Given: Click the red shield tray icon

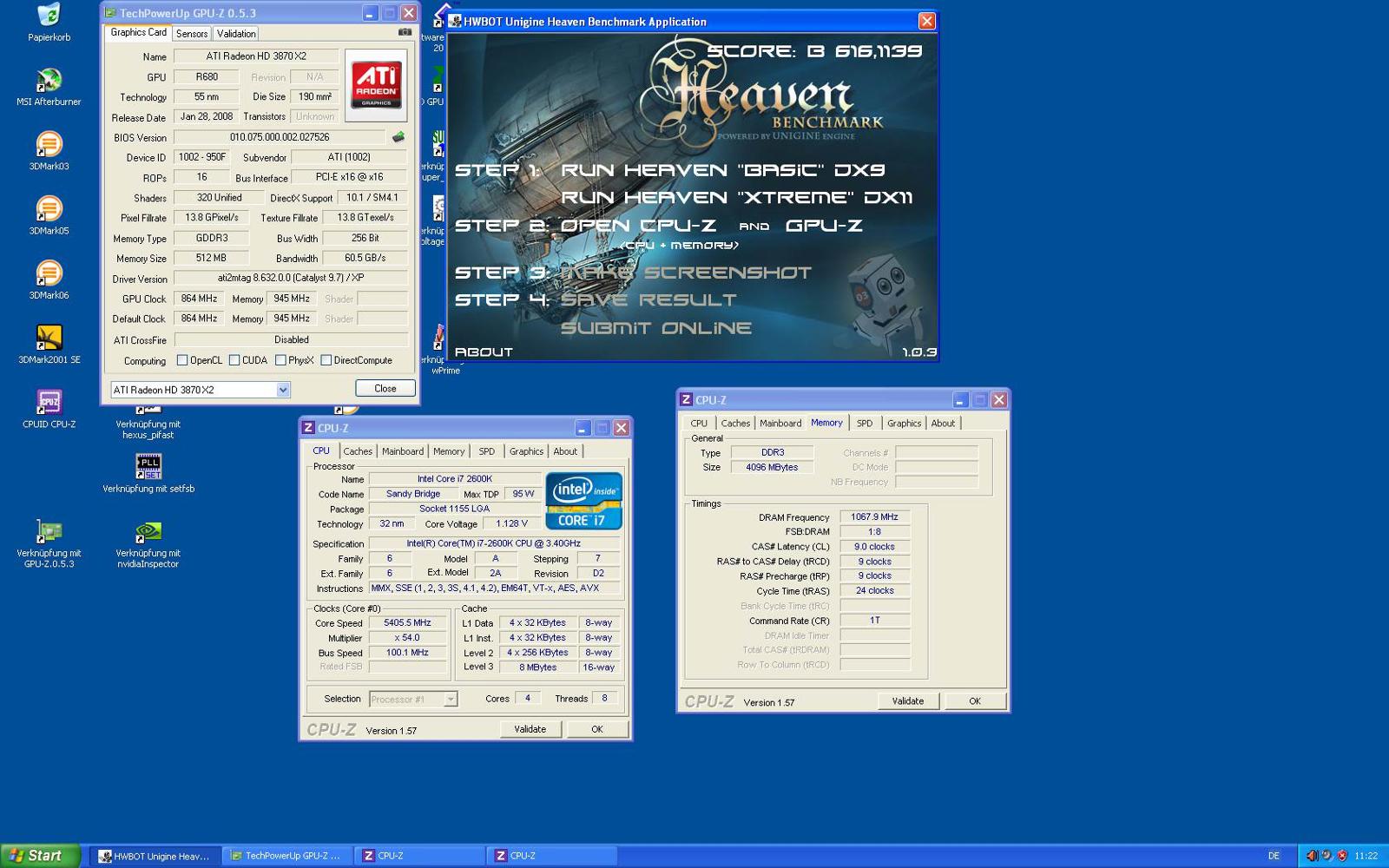Looking at the screenshot, I should tap(1342, 855).
